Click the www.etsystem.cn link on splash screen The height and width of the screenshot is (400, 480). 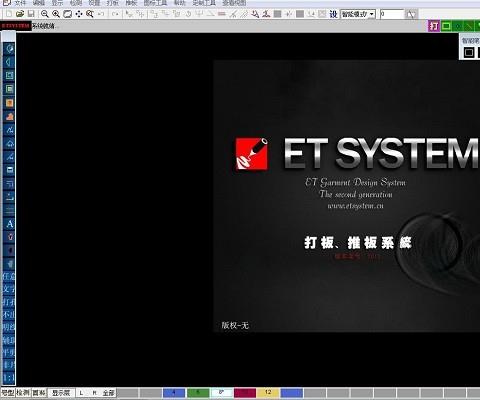(355, 206)
